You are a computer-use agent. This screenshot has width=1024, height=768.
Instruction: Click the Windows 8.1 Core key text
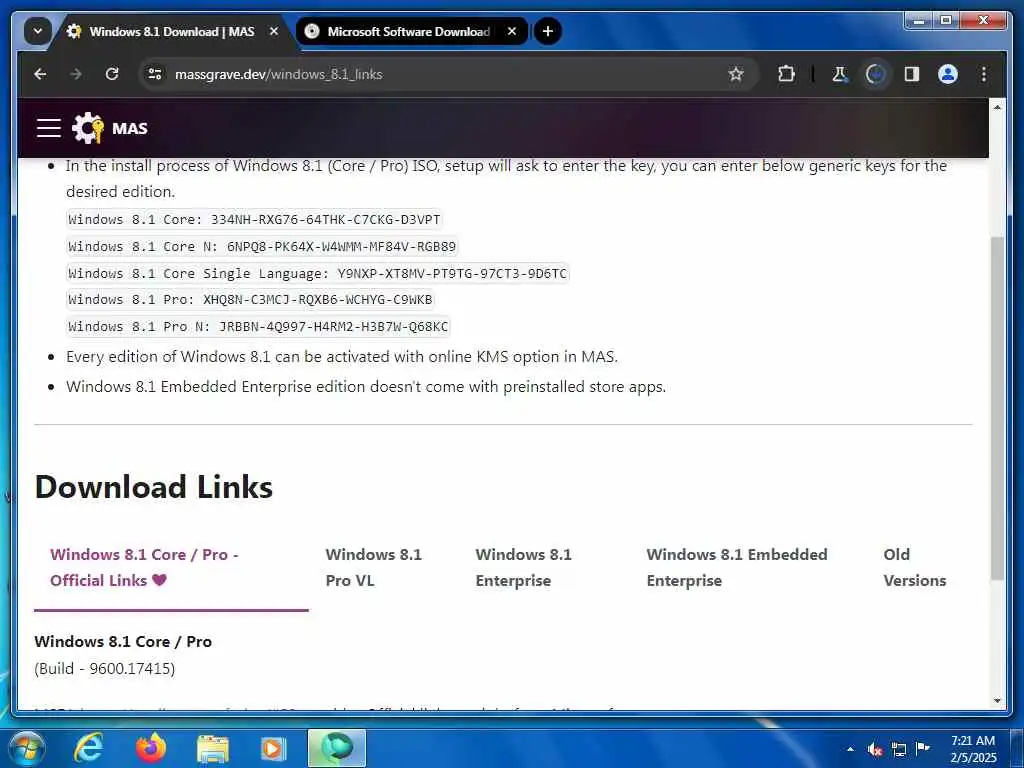coord(254,219)
